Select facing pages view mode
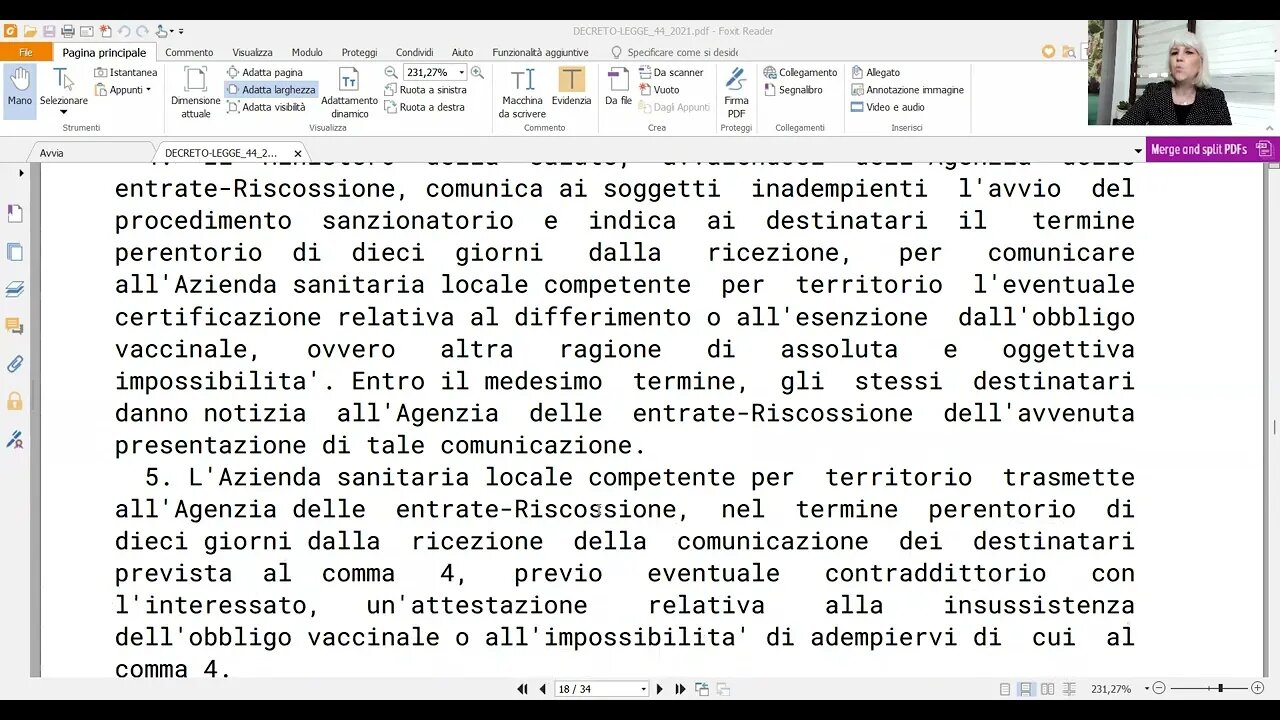Screen dimensions: 1280x720 (x=1047, y=689)
